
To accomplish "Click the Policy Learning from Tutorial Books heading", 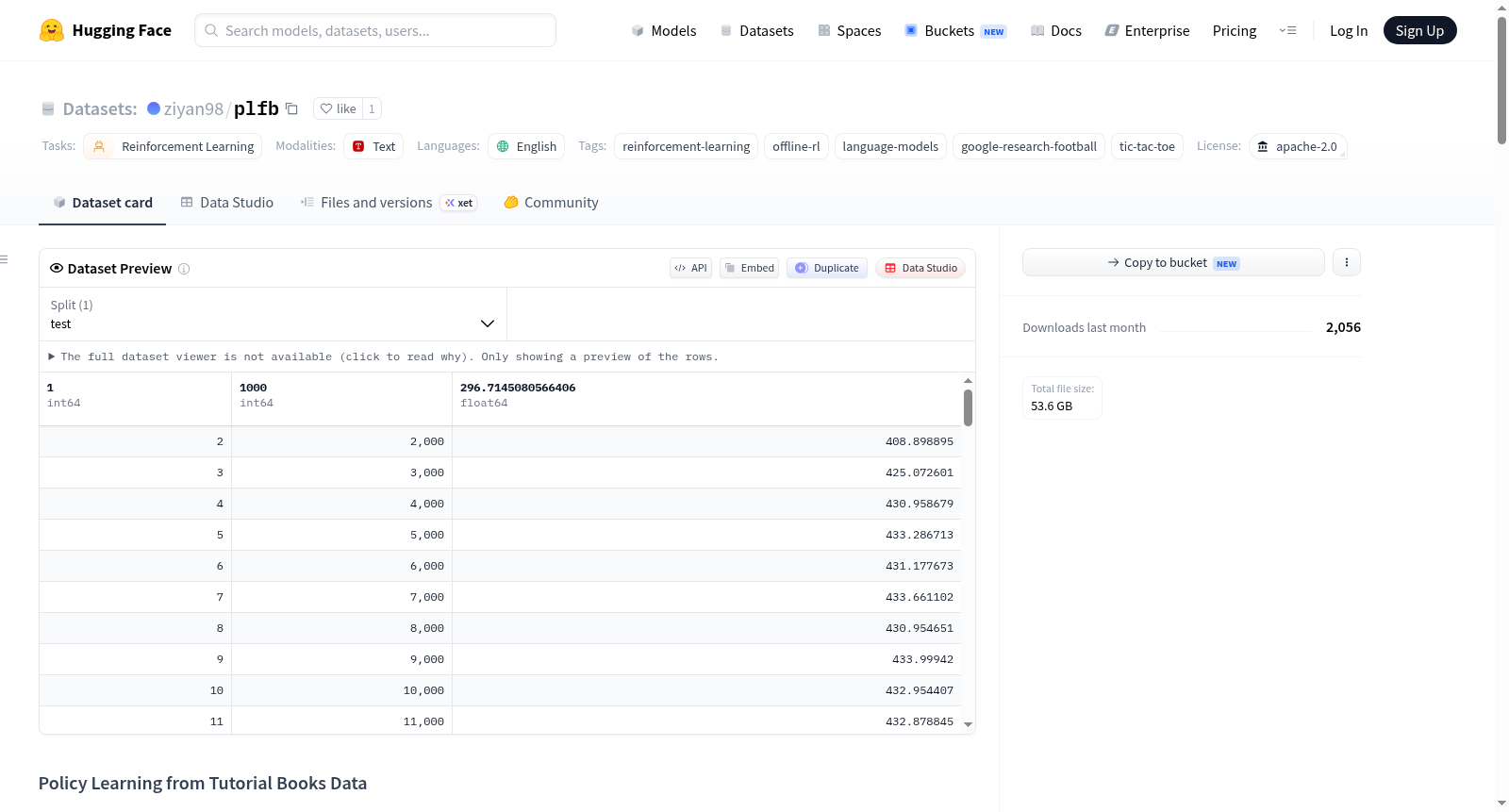I will [203, 783].
